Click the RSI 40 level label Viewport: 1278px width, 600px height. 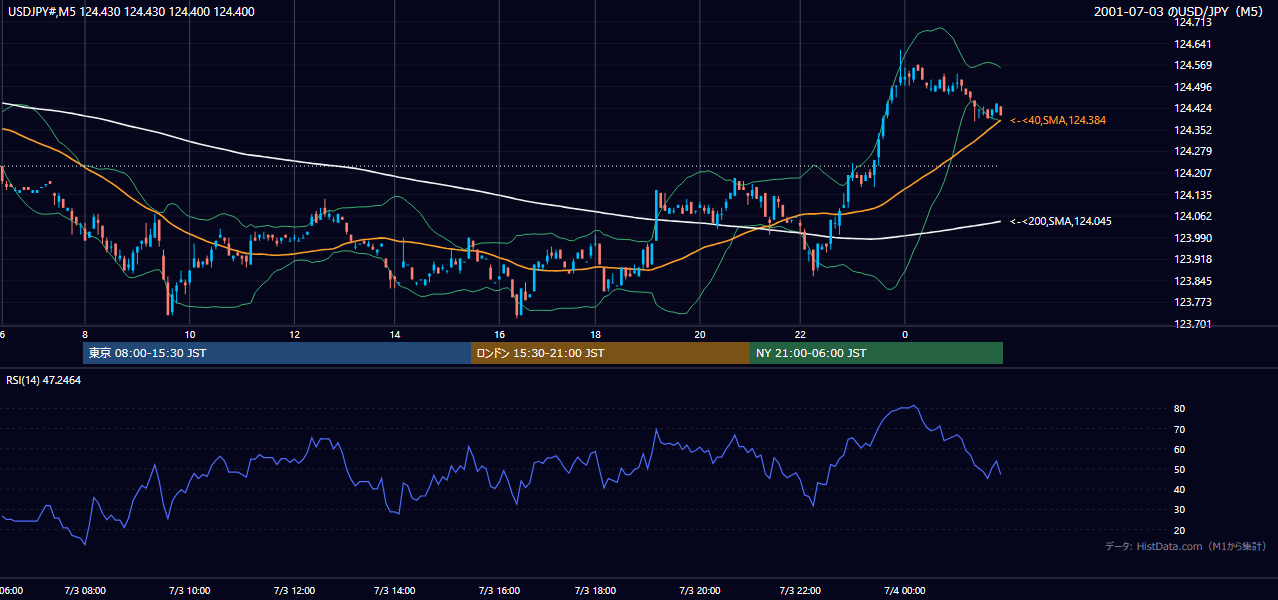click(1180, 489)
